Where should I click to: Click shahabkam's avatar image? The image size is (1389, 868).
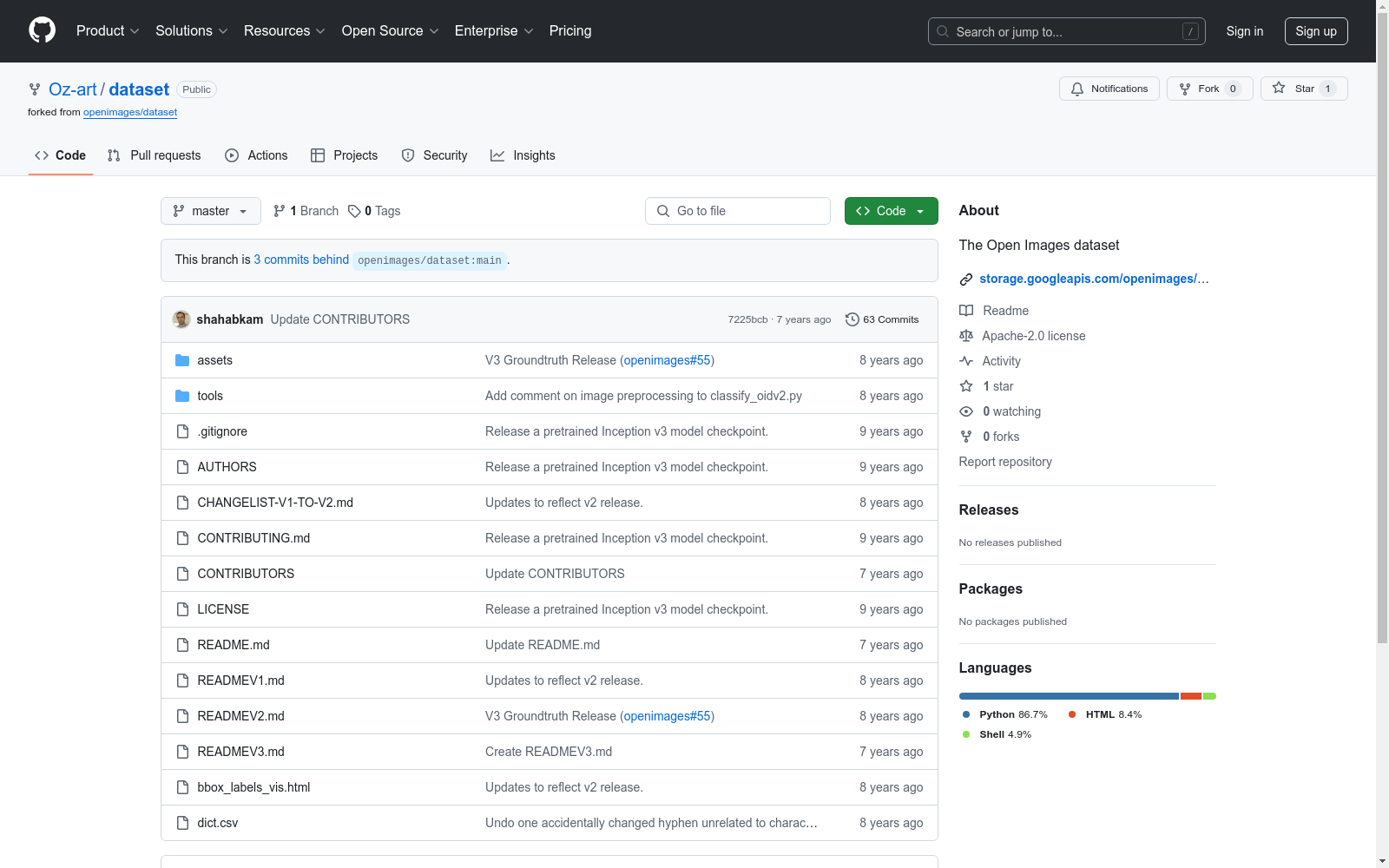pos(181,319)
